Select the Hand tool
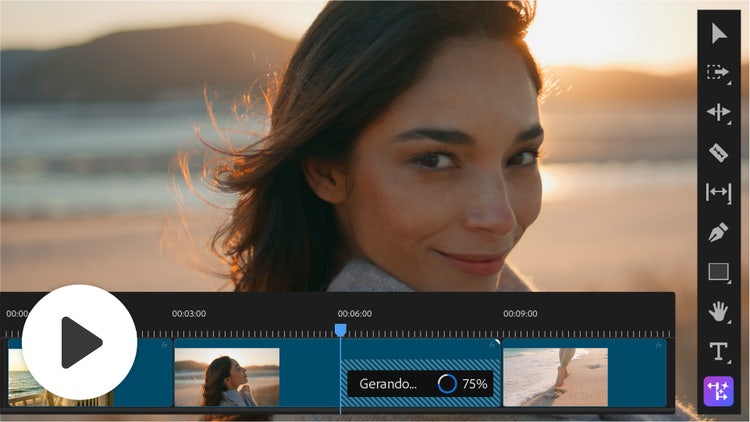 (x=718, y=312)
